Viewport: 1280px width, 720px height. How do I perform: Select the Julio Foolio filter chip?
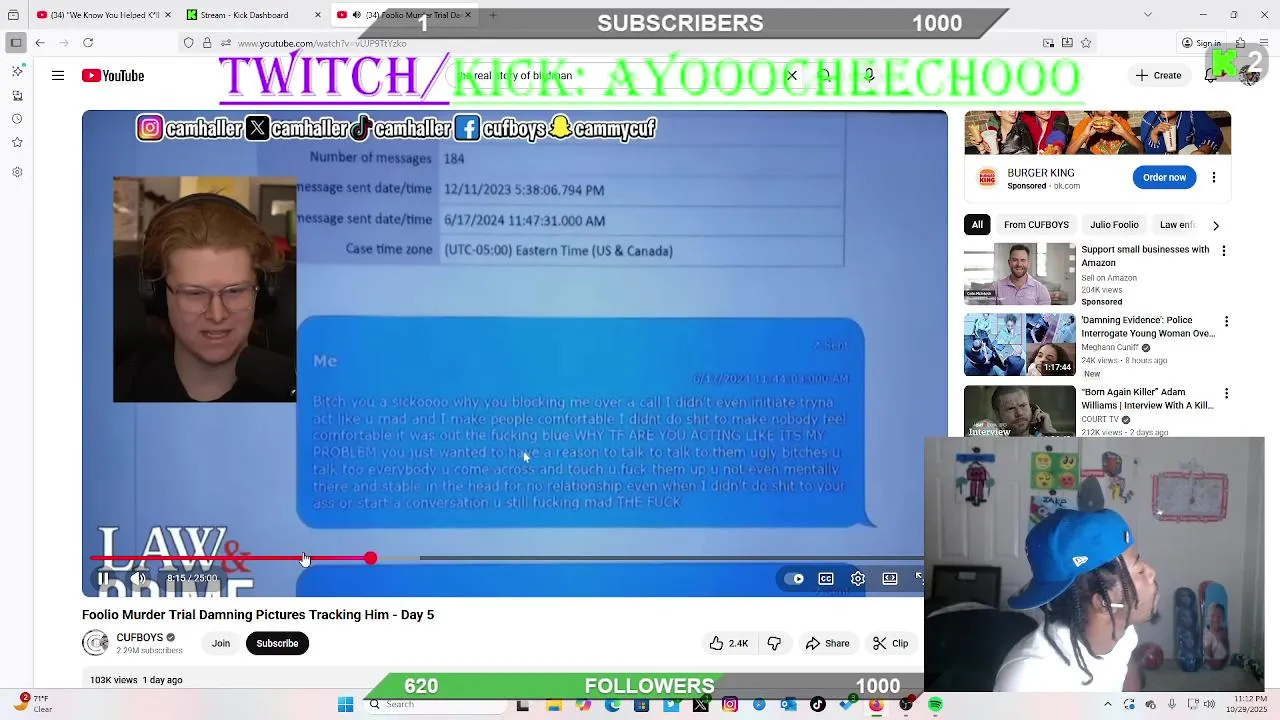point(1114,225)
